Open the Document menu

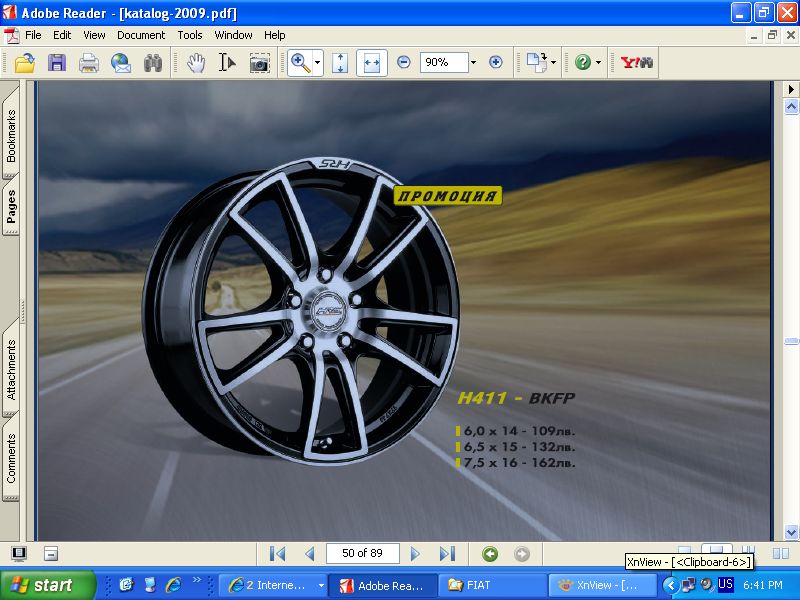[x=140, y=35]
